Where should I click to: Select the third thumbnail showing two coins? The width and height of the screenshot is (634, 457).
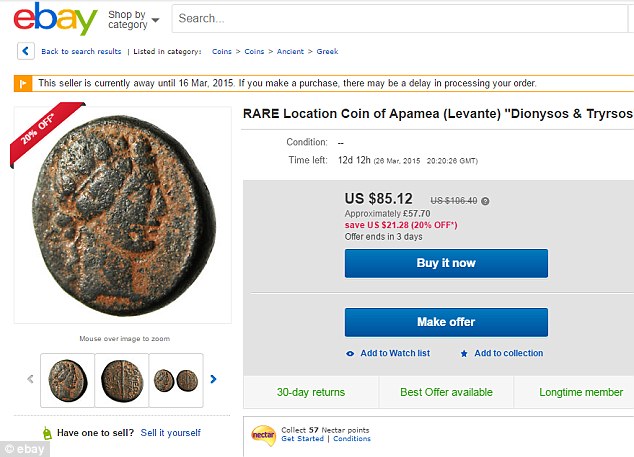click(x=176, y=380)
